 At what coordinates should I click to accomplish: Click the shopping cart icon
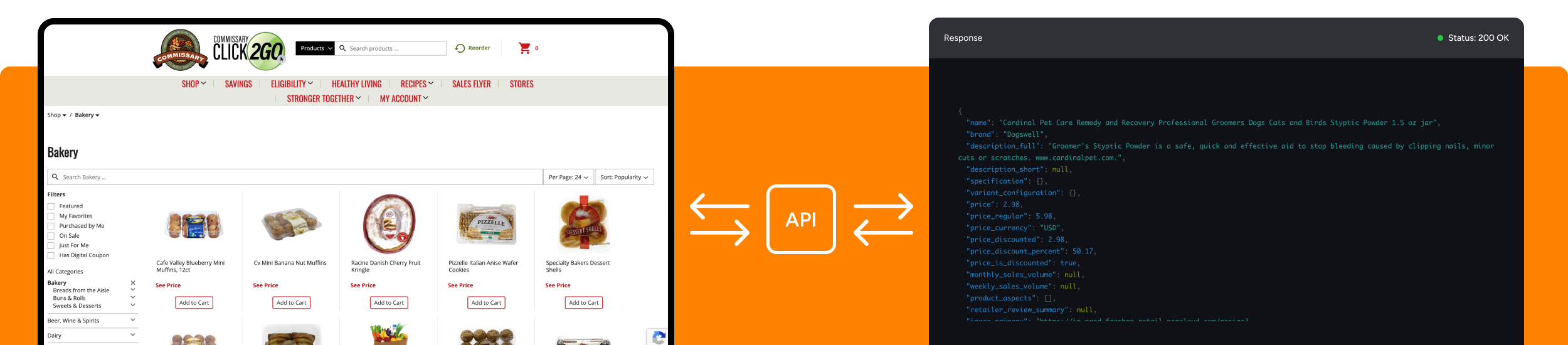[524, 48]
